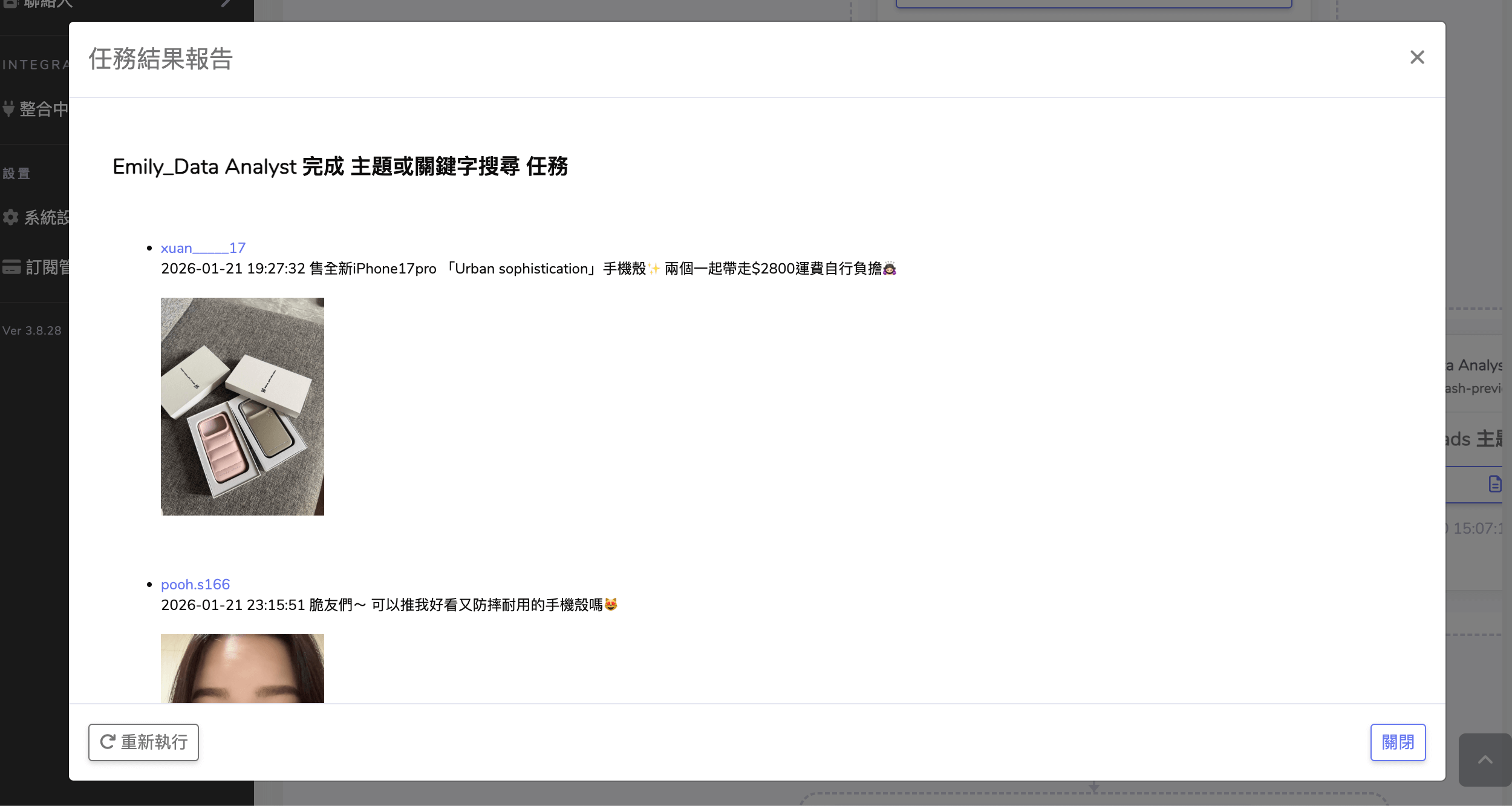Open the pooh.s166 profile link
The image size is (1512, 806).
pos(195,585)
